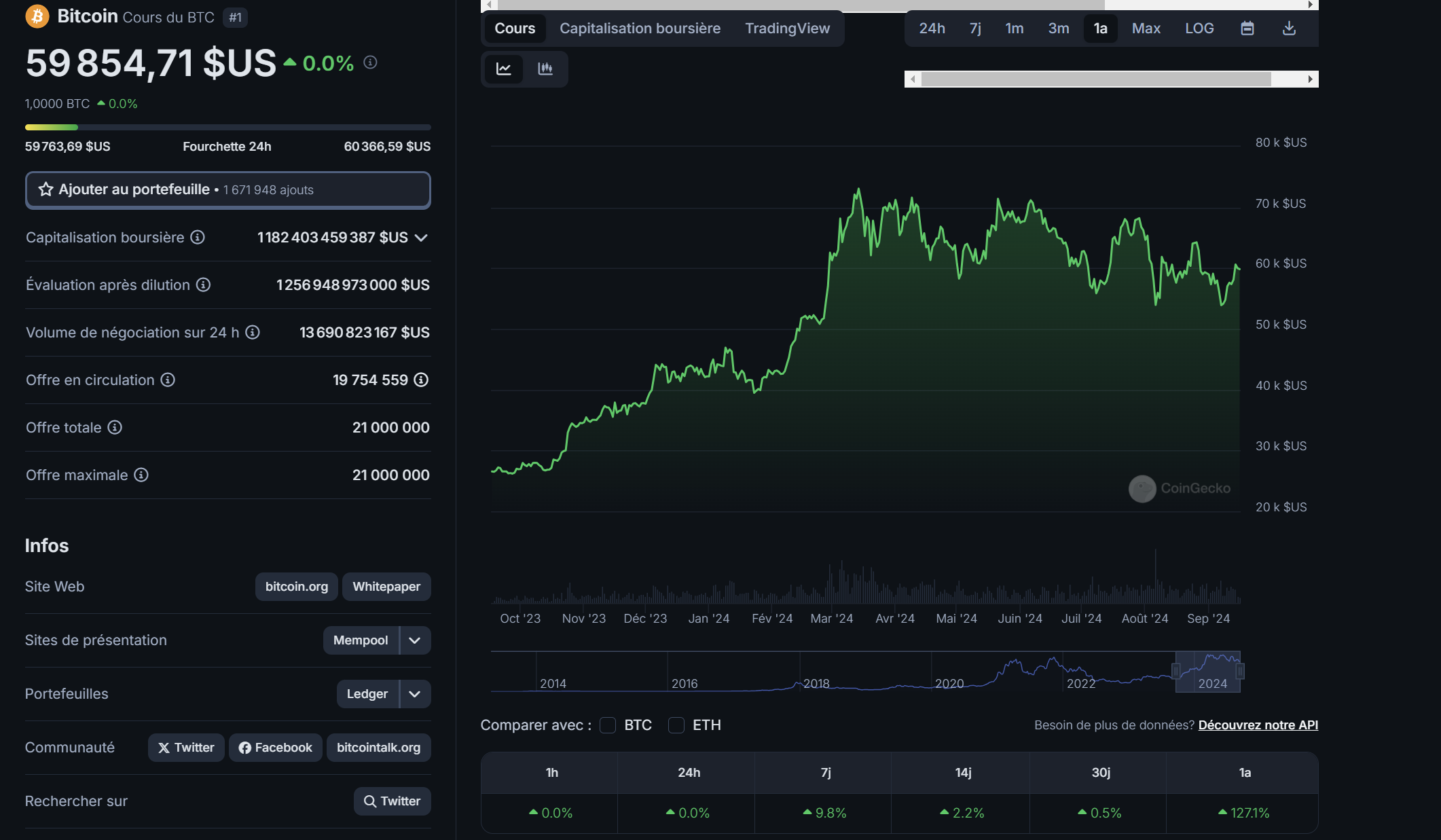Click the 24h price range progress bar
Image resolution: width=1441 pixels, height=840 pixels.
[228, 127]
